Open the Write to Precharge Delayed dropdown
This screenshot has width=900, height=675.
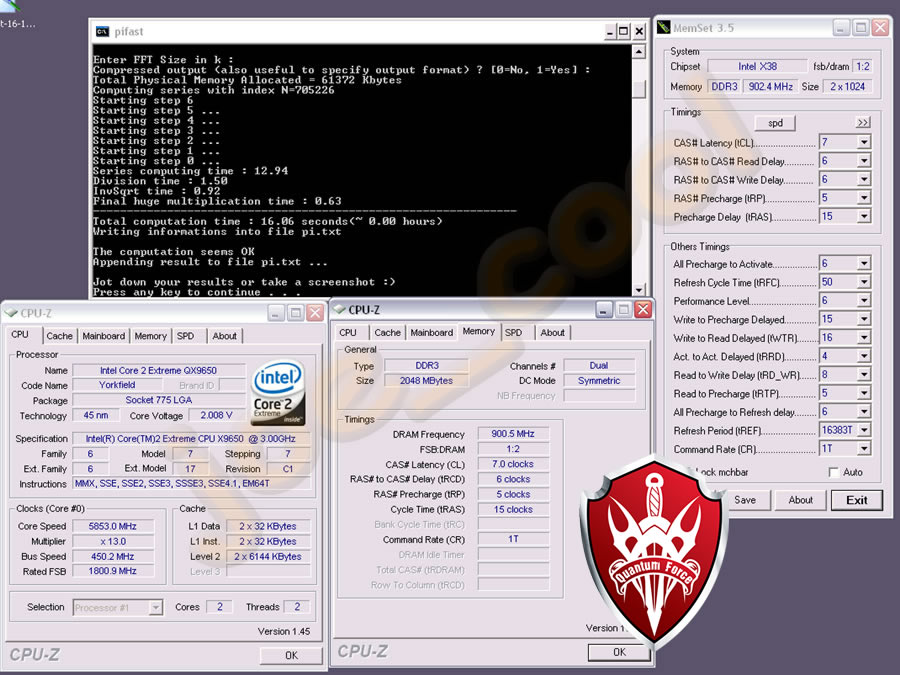point(864,319)
